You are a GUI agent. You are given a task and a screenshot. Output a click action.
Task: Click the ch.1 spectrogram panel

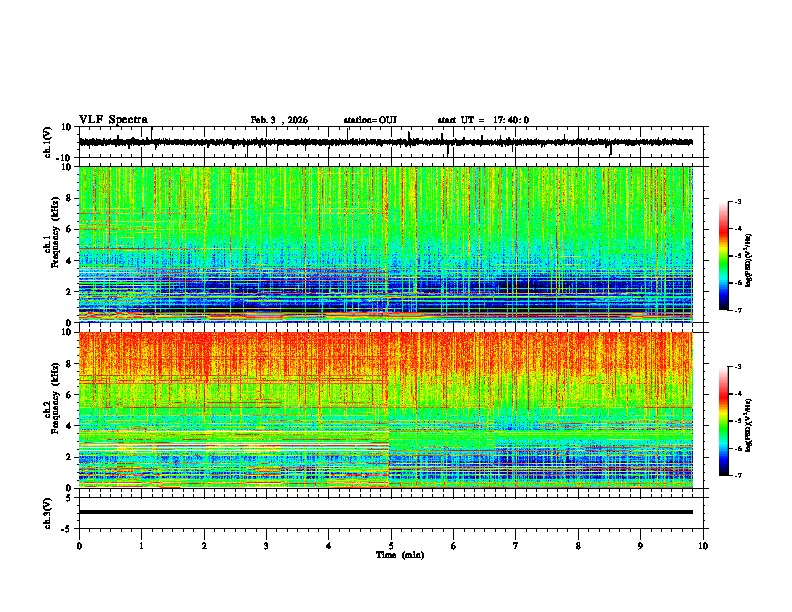pyautogui.click(x=386, y=244)
